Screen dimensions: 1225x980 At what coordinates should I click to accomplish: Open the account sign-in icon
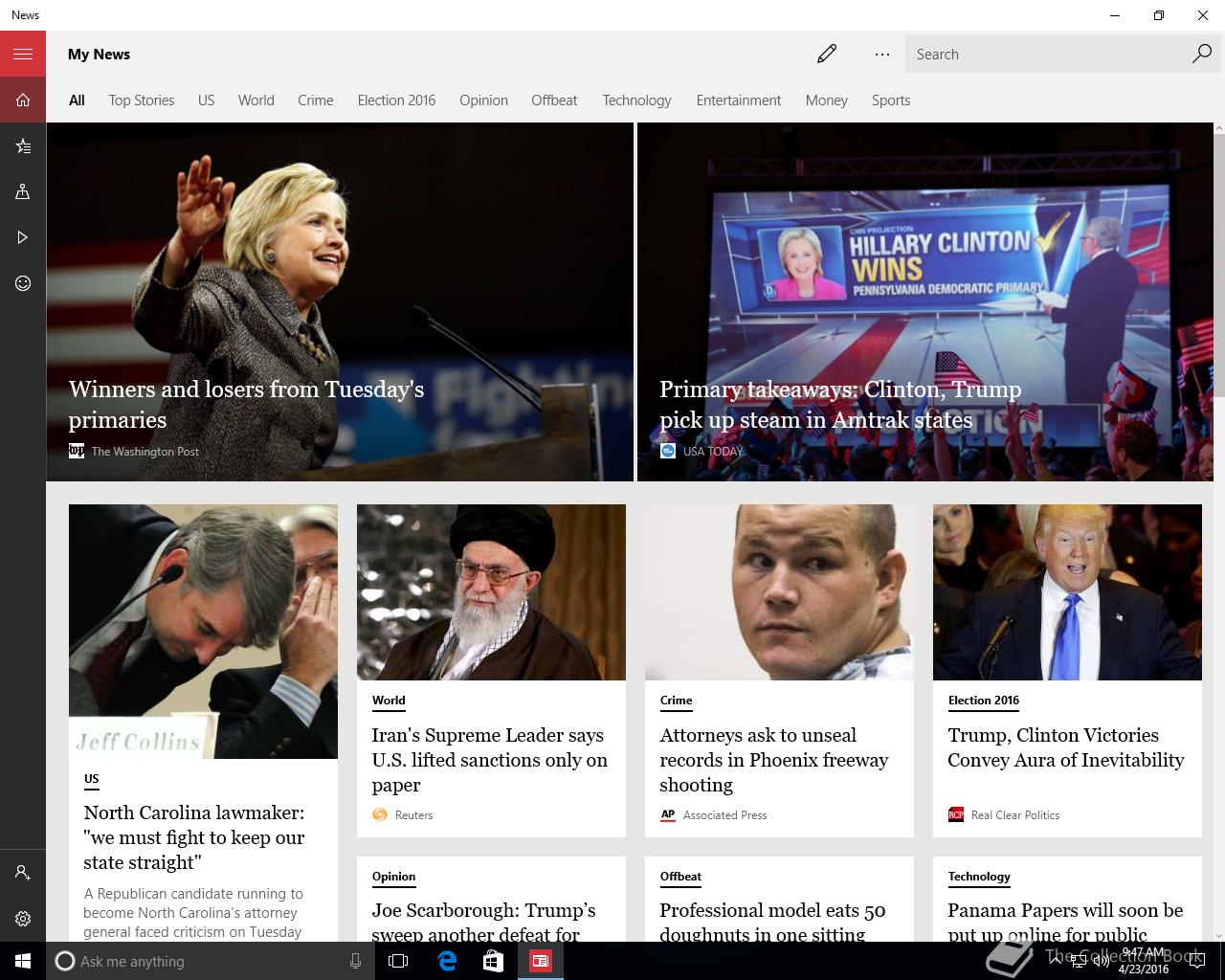pos(23,873)
